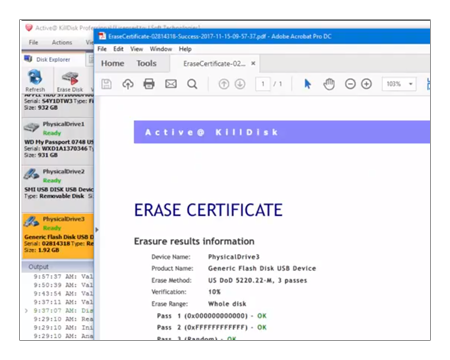Zoom out with minus circle
Image resolution: width=450 pixels, height=360 pixels.
[350, 84]
